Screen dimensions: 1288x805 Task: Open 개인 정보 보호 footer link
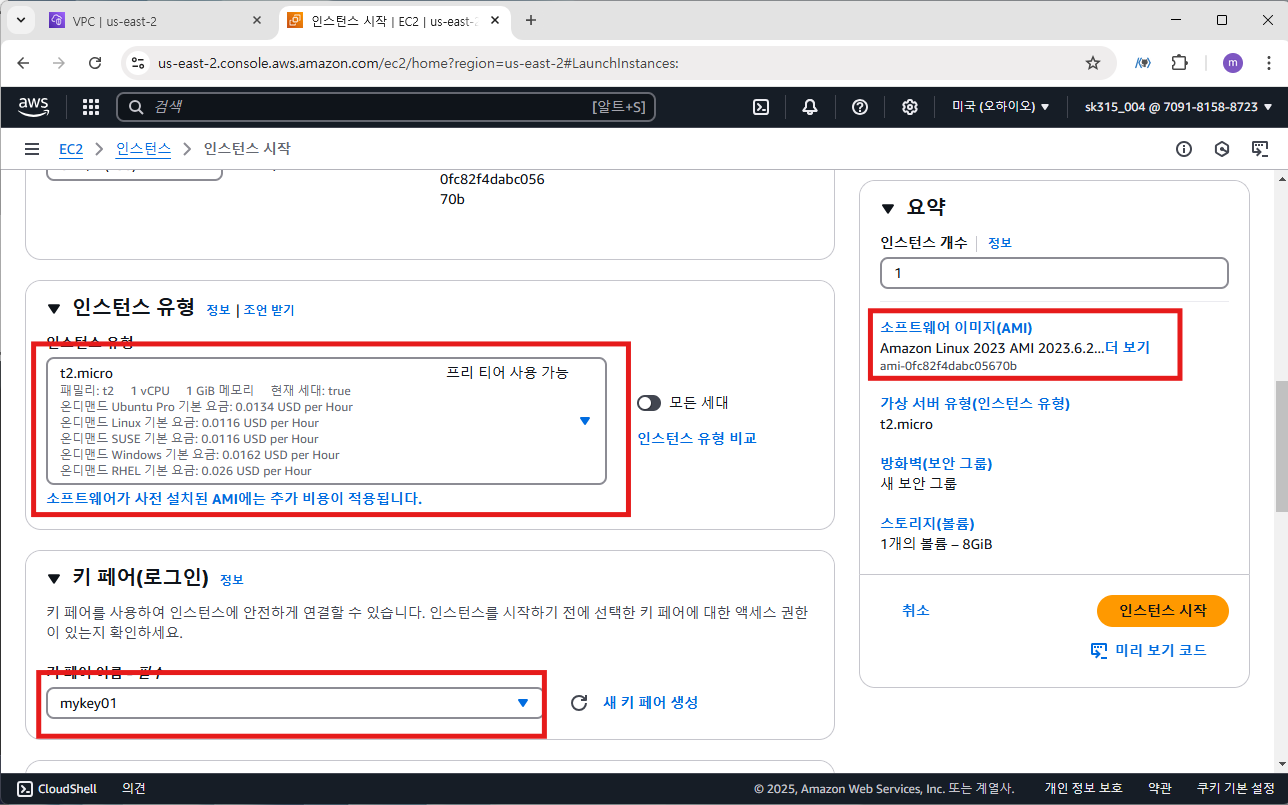[1084, 789]
